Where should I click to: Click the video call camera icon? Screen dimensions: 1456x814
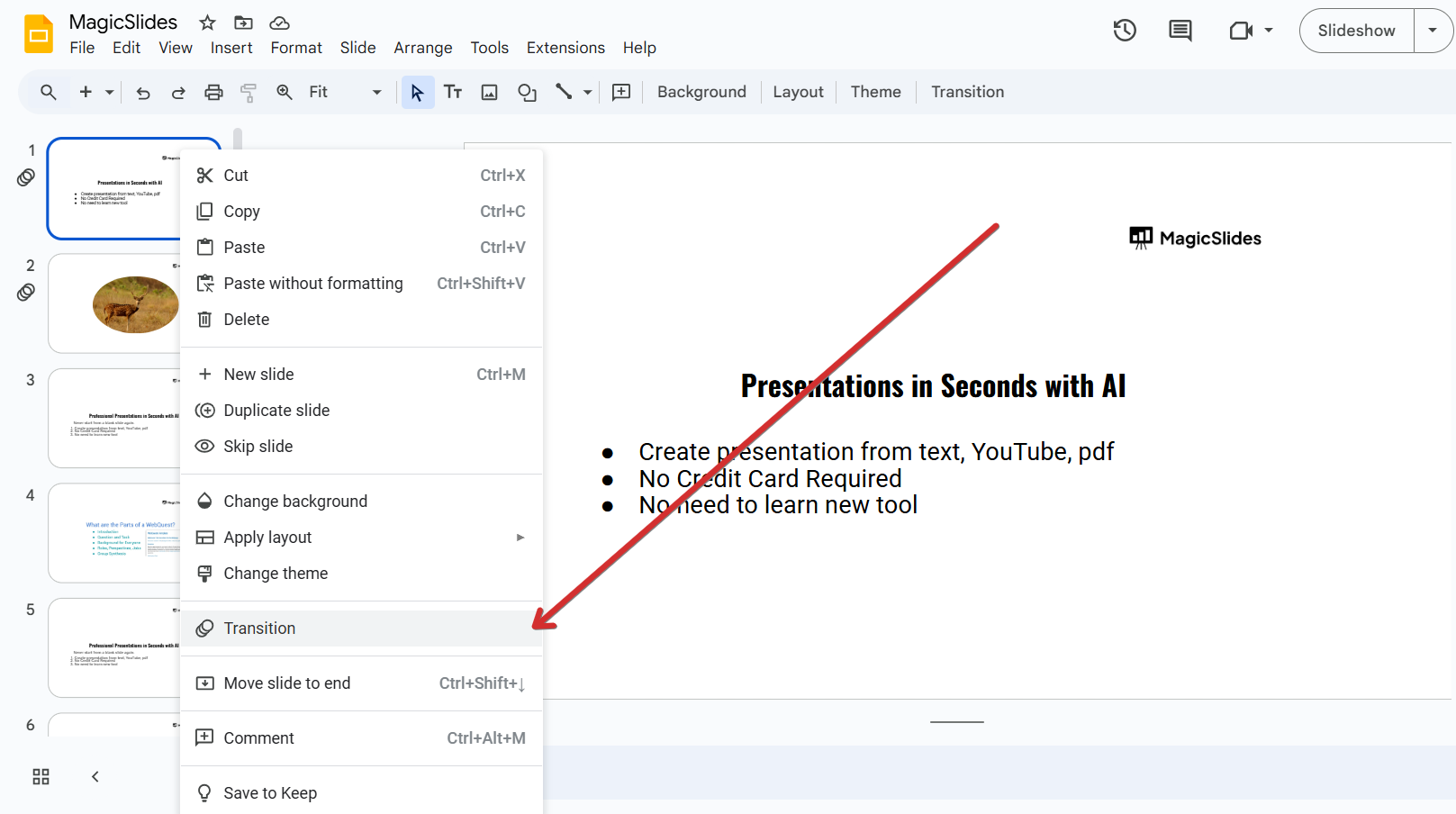(x=1241, y=31)
